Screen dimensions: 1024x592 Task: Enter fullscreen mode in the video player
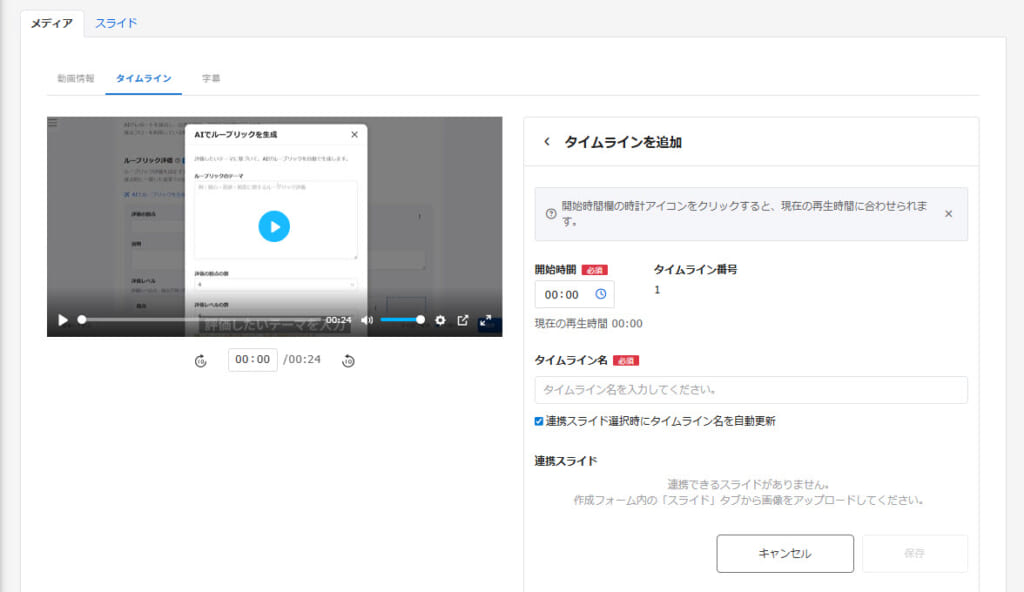(486, 320)
